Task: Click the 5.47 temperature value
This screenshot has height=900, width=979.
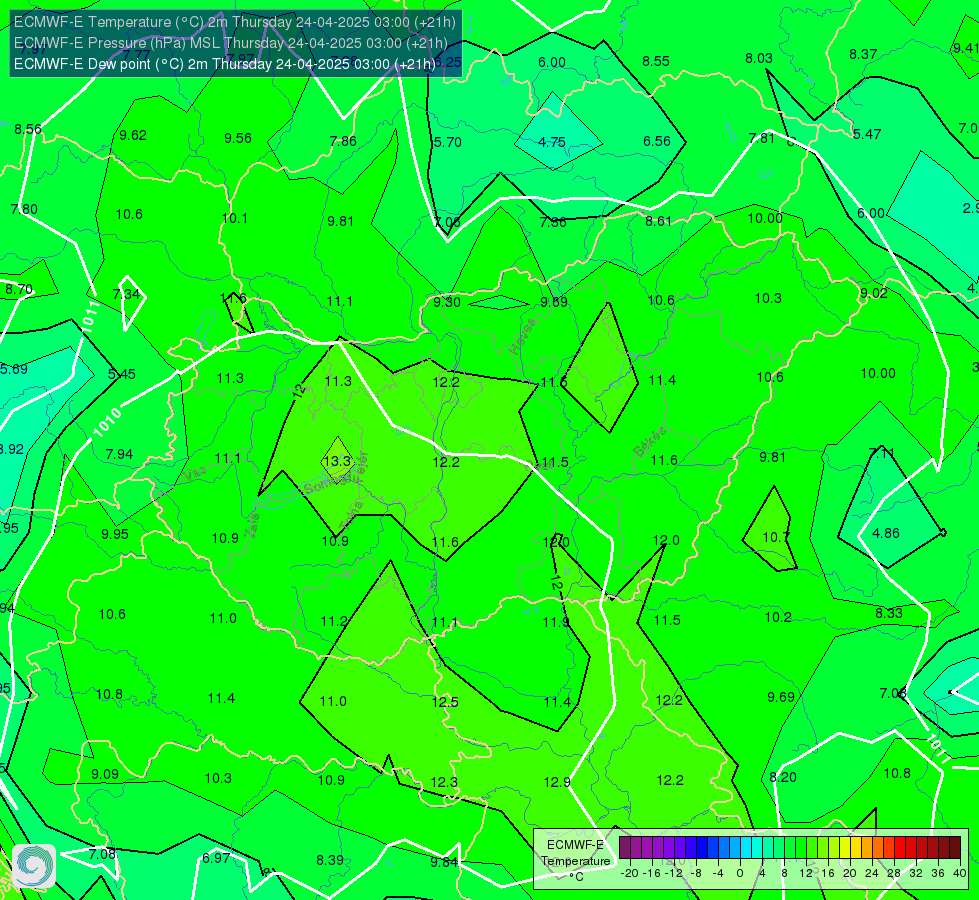Action: (x=867, y=134)
